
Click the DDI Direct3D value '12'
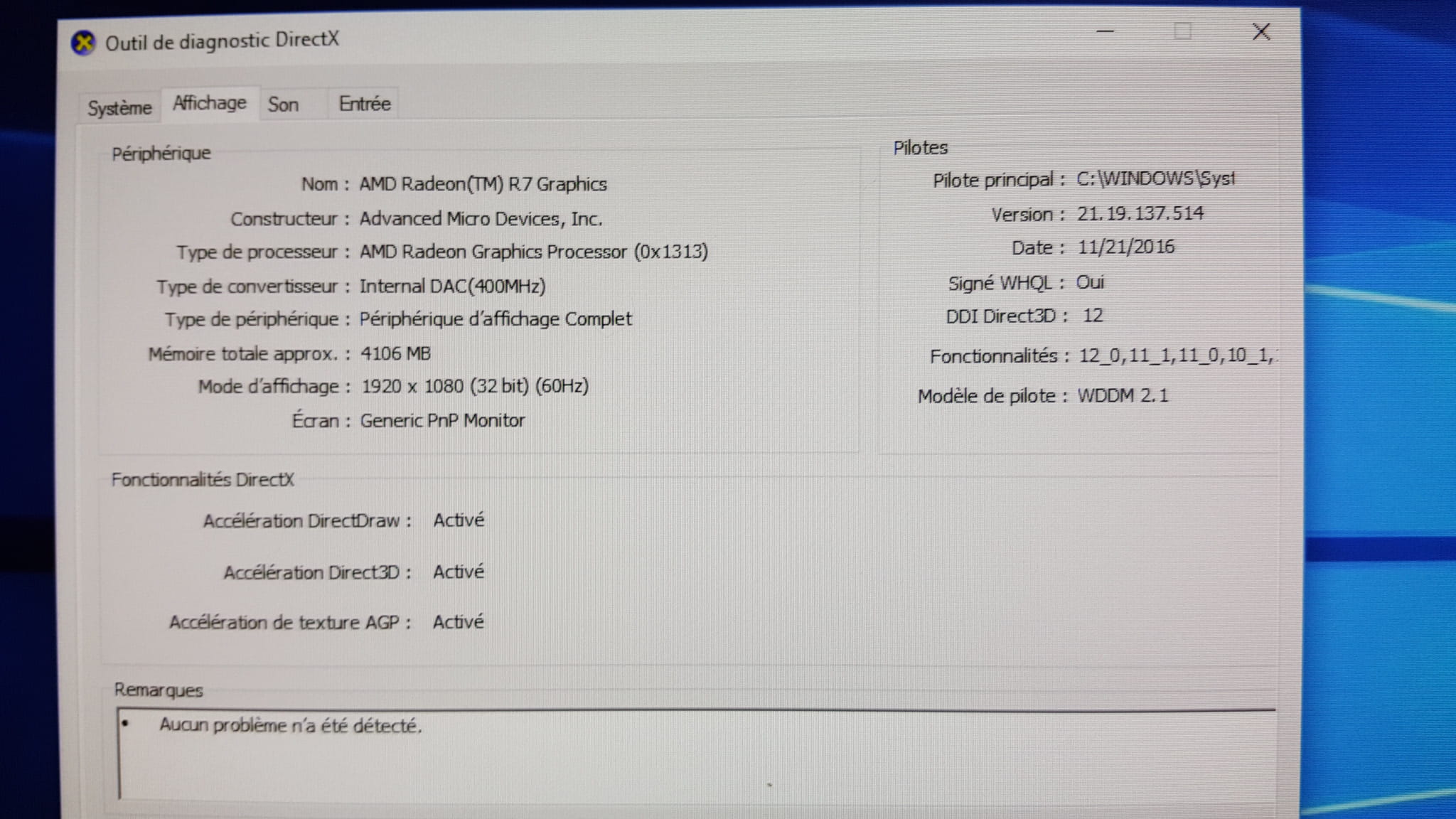[1093, 316]
